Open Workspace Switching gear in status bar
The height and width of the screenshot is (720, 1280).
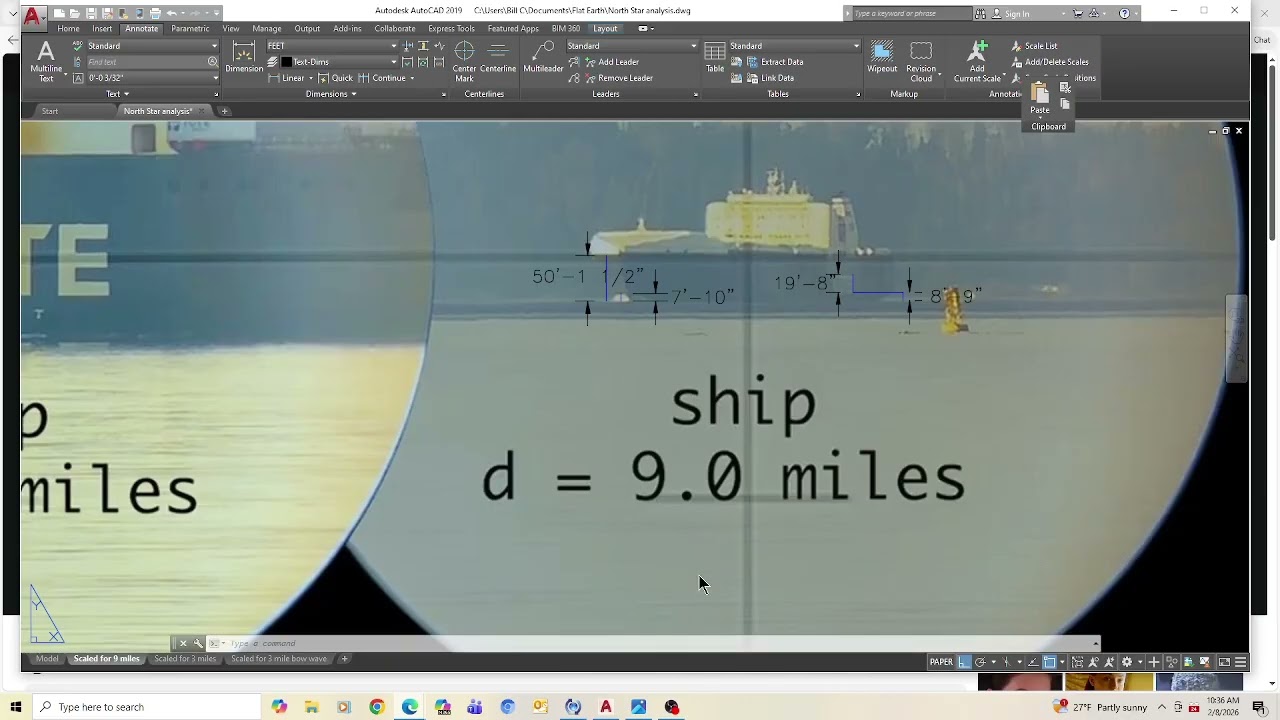click(1127, 662)
